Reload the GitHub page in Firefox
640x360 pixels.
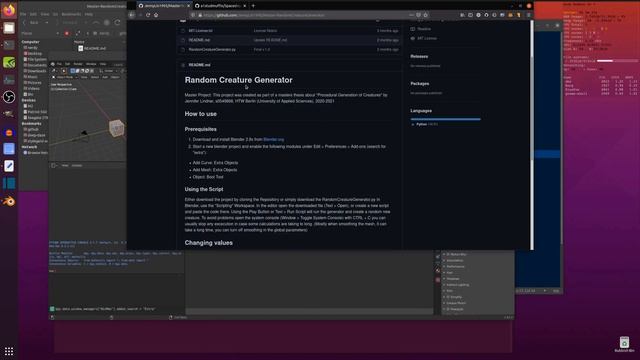click(x=148, y=15)
